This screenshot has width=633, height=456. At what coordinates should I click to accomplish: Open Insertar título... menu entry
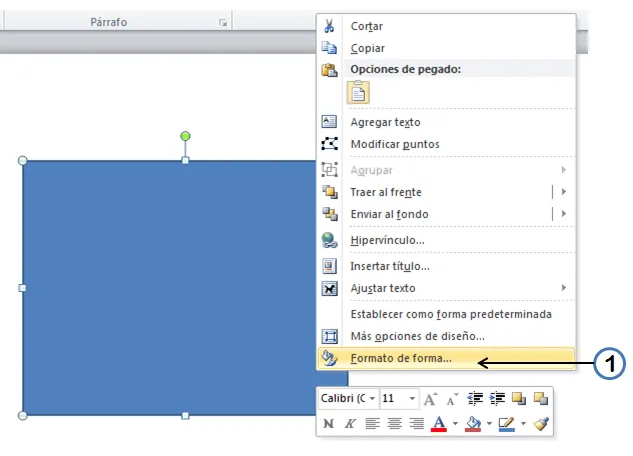pyautogui.click(x=446, y=266)
